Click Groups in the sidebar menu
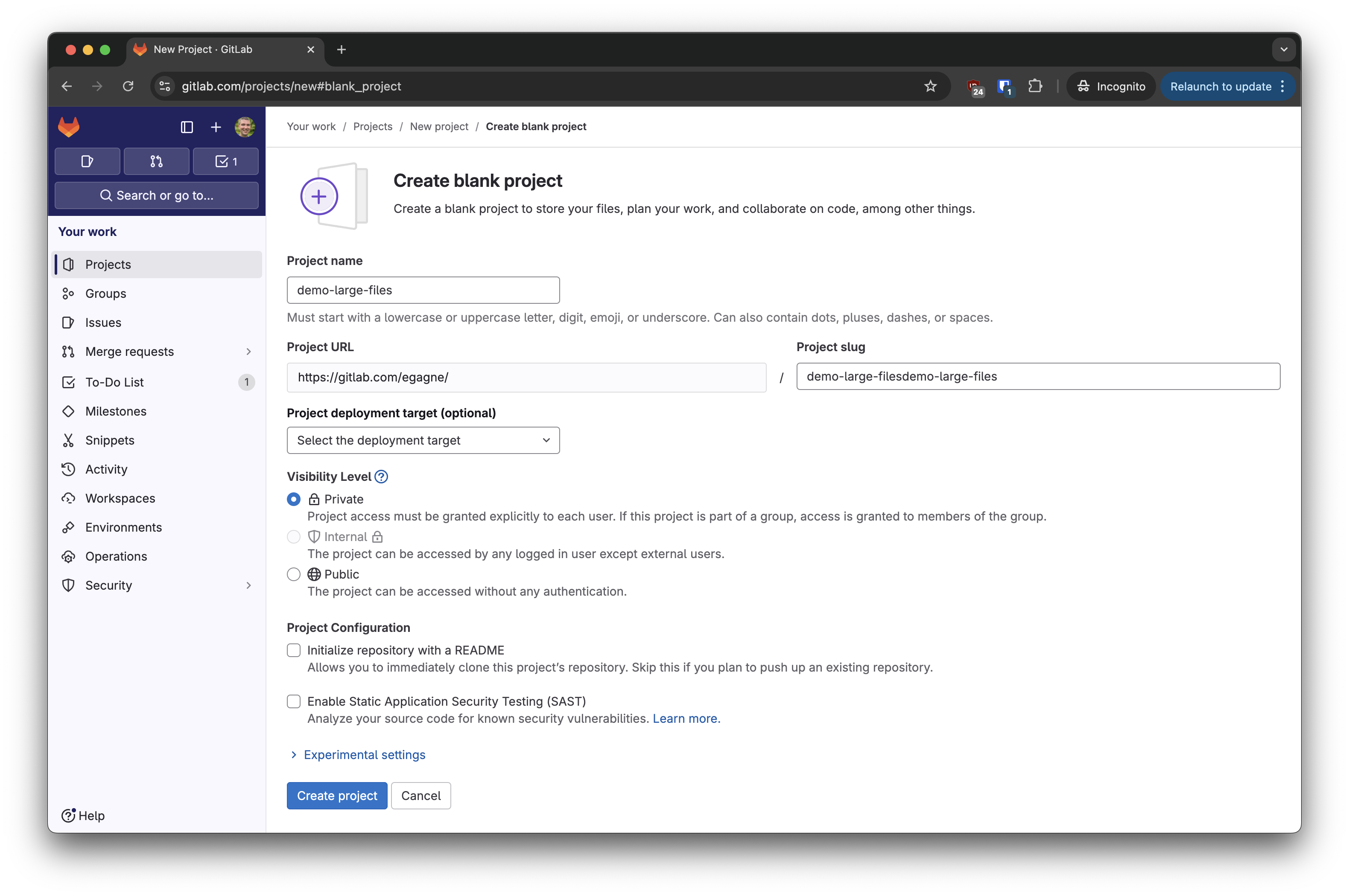Screen dimensions: 1349x896 (106, 293)
